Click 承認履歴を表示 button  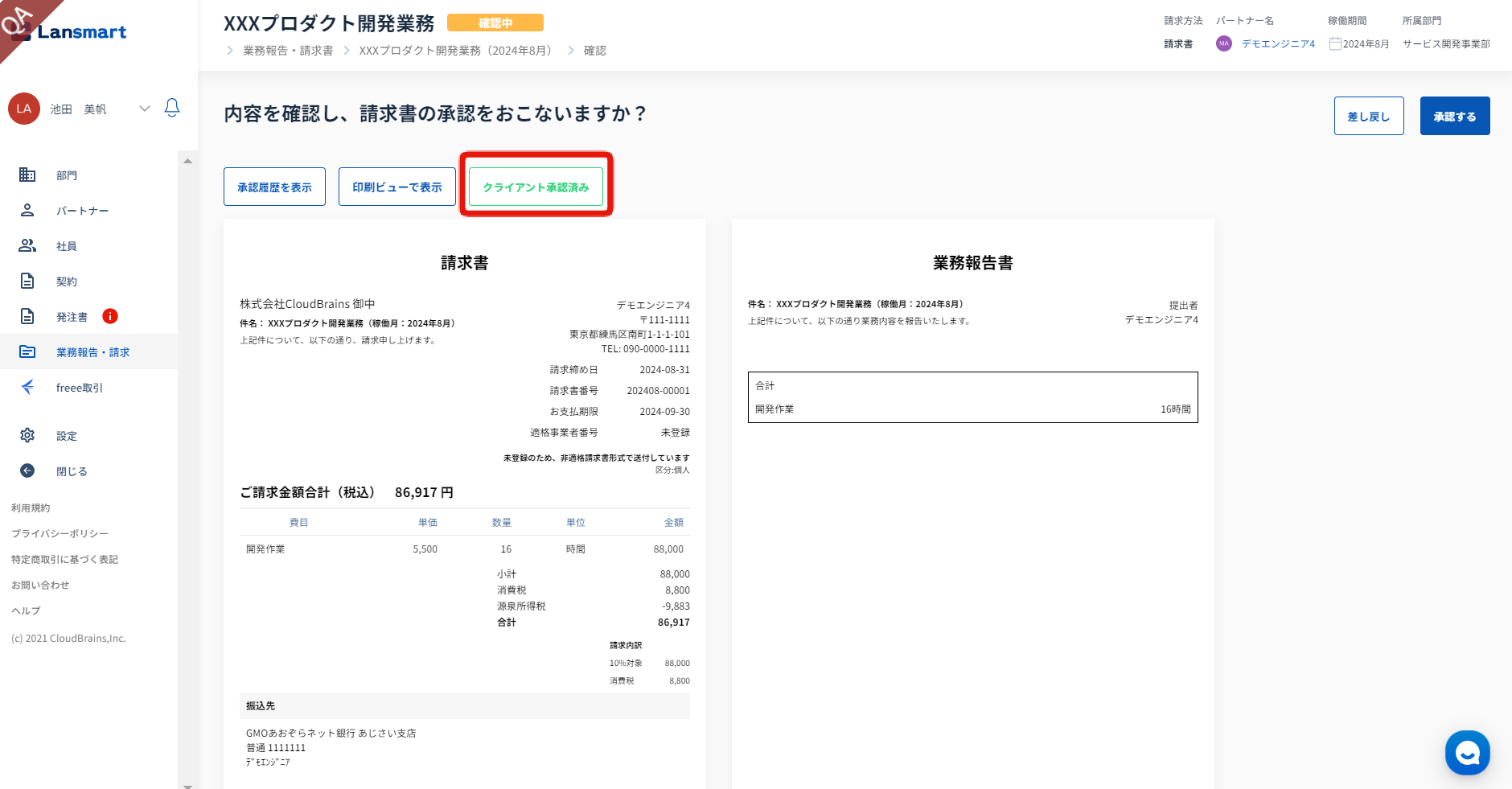(x=274, y=187)
